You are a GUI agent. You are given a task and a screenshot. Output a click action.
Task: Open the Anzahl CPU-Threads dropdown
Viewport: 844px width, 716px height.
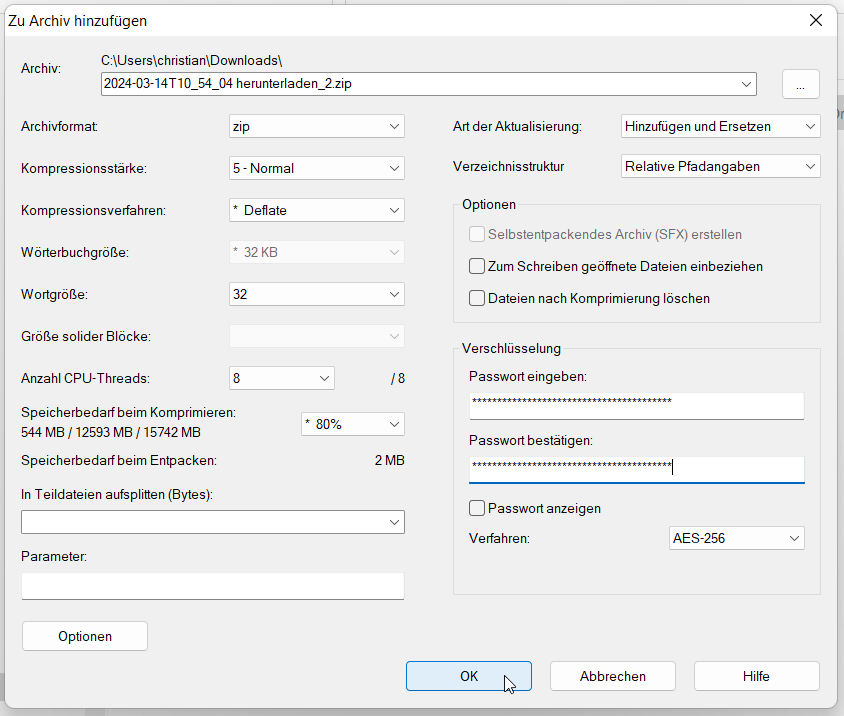pyautogui.click(x=282, y=378)
